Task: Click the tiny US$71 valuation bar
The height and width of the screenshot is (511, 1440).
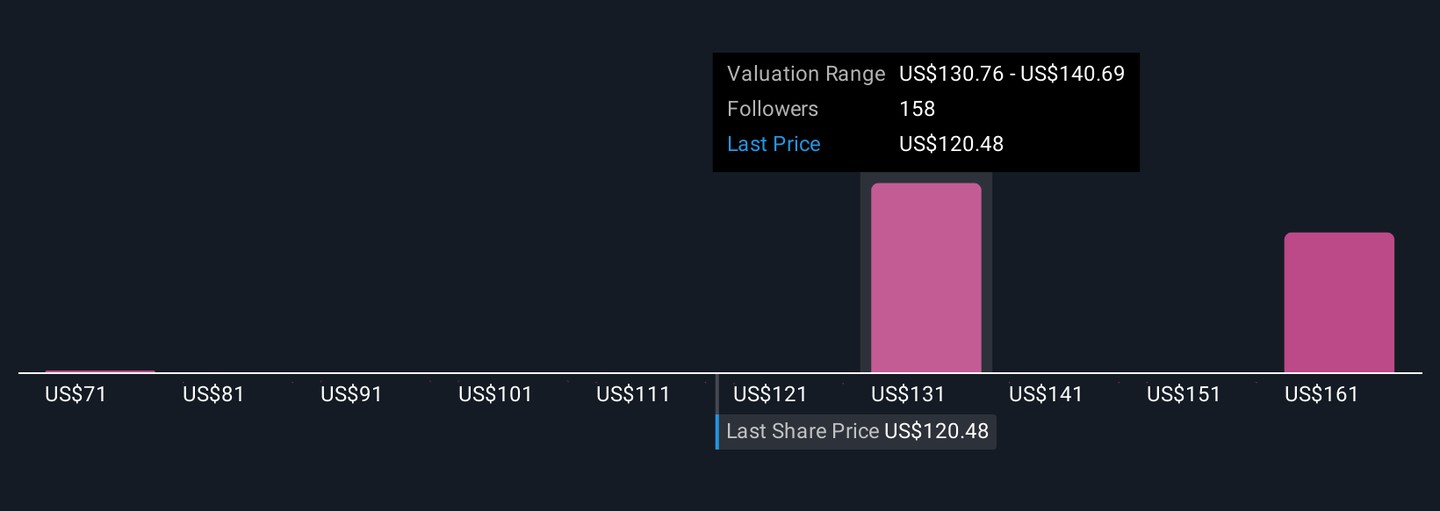Action: tap(100, 371)
